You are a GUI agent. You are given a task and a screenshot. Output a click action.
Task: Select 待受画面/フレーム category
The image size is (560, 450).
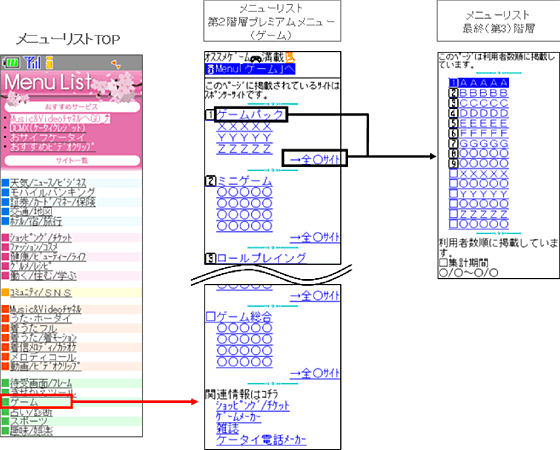pyautogui.click(x=41, y=383)
